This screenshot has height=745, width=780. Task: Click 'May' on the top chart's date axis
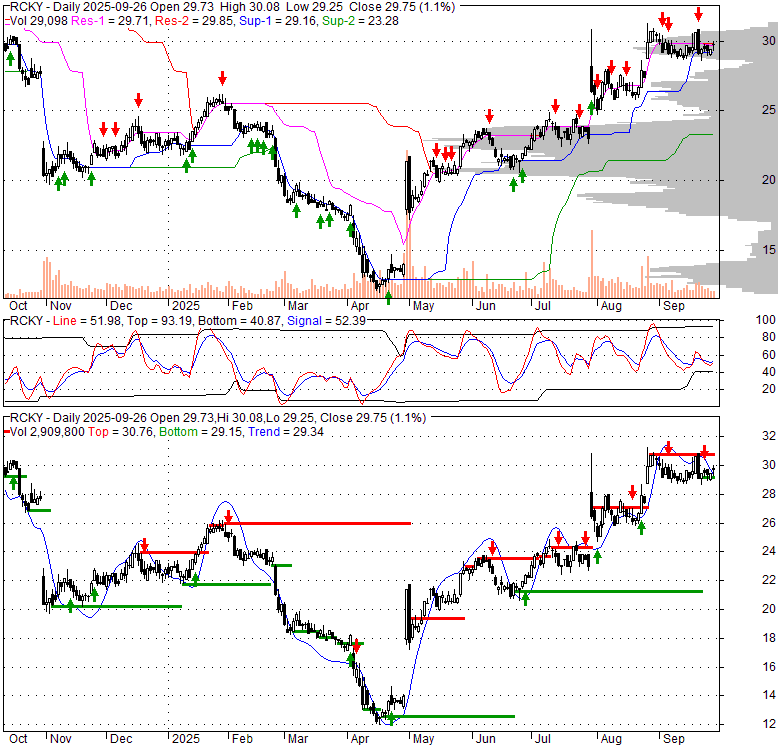tap(423, 306)
